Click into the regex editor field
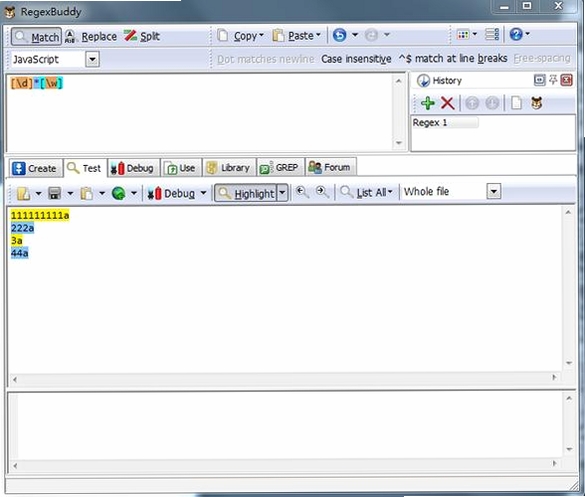 click(200, 112)
